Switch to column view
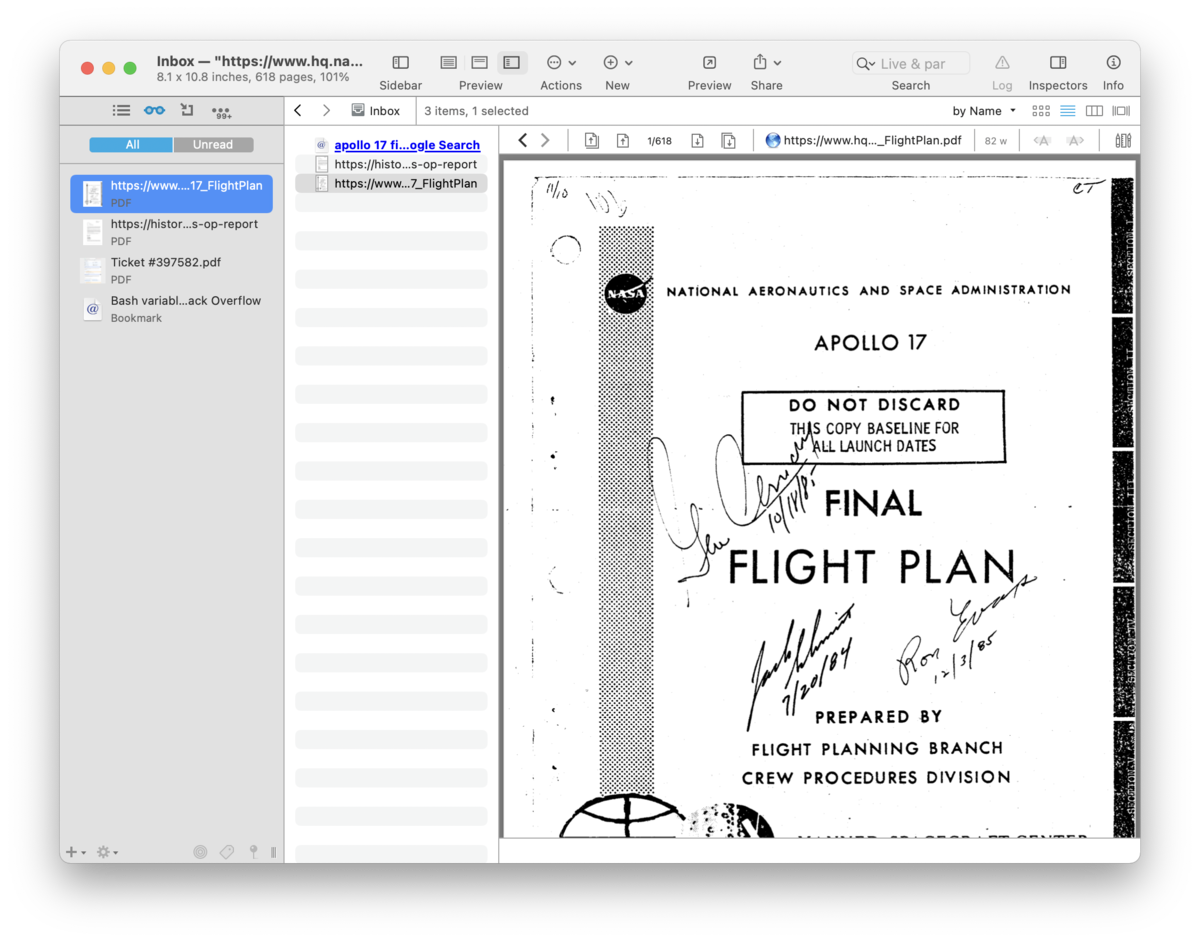This screenshot has height=942, width=1200. tap(1094, 111)
